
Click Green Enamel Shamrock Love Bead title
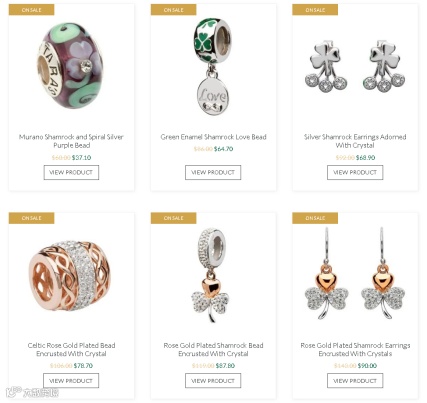pos(213,137)
